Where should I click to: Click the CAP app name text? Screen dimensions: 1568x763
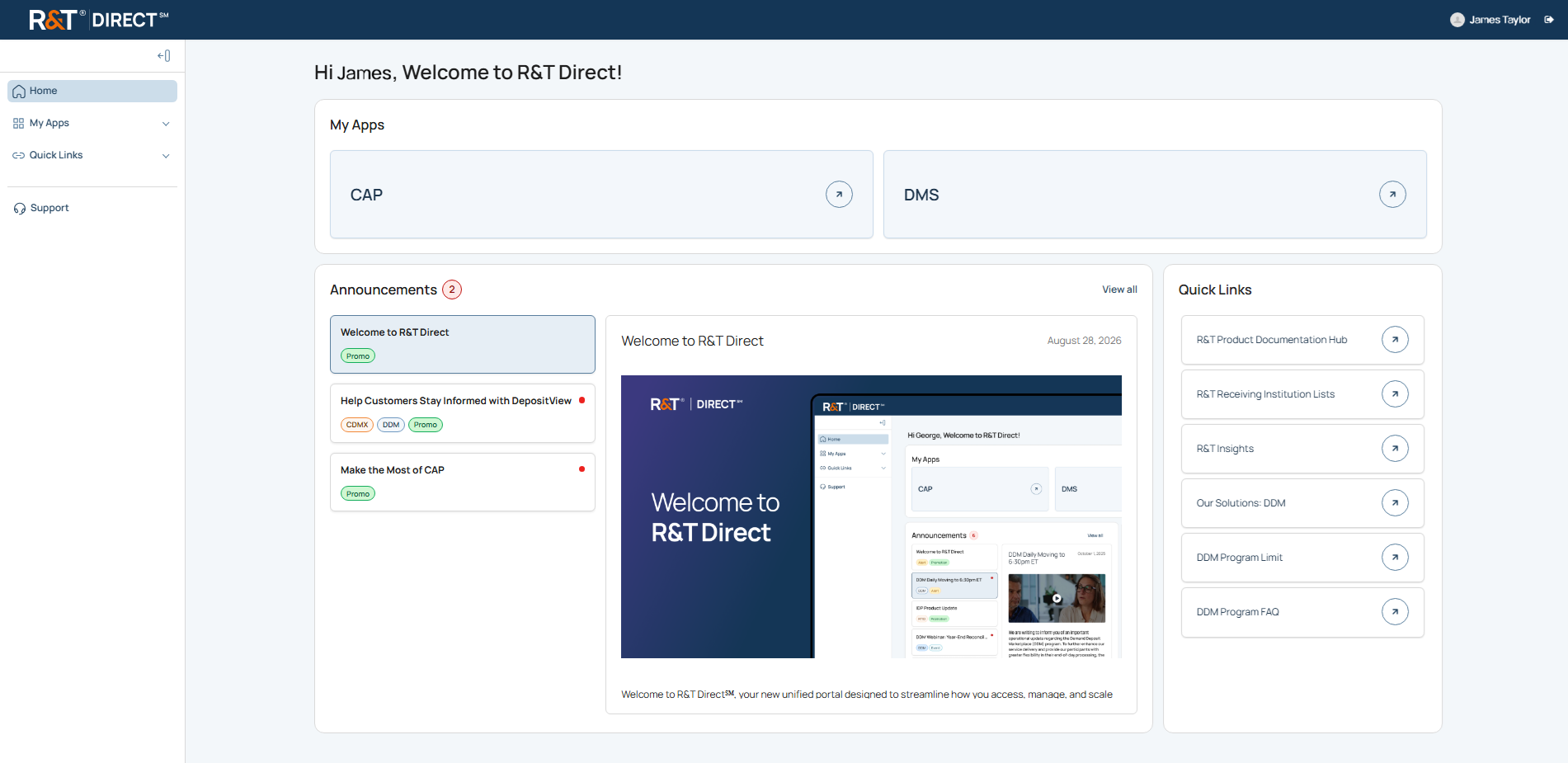pos(366,195)
